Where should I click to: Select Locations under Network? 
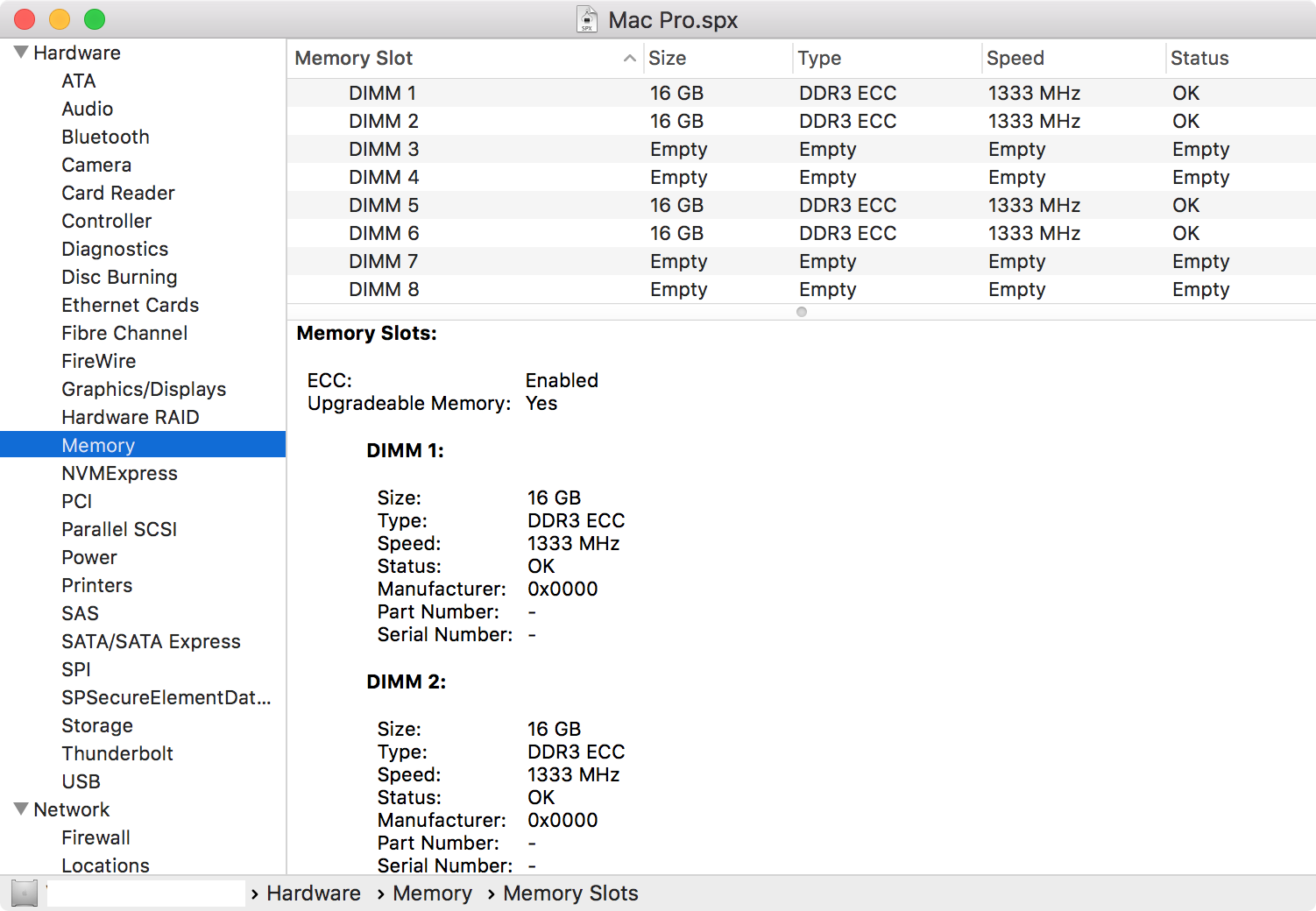point(105,865)
